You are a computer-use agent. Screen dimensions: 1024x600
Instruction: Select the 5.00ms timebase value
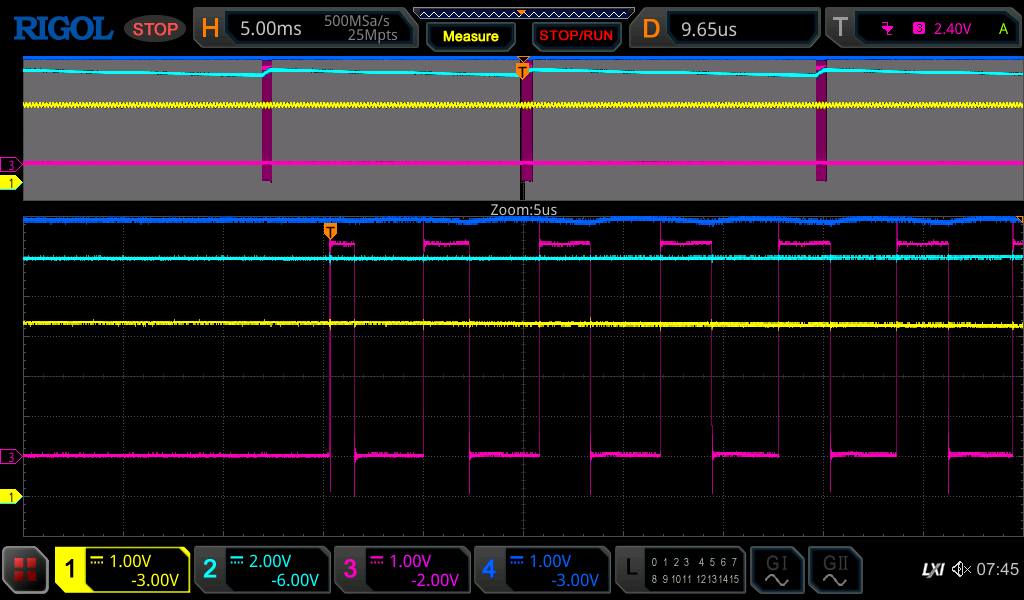coord(270,29)
